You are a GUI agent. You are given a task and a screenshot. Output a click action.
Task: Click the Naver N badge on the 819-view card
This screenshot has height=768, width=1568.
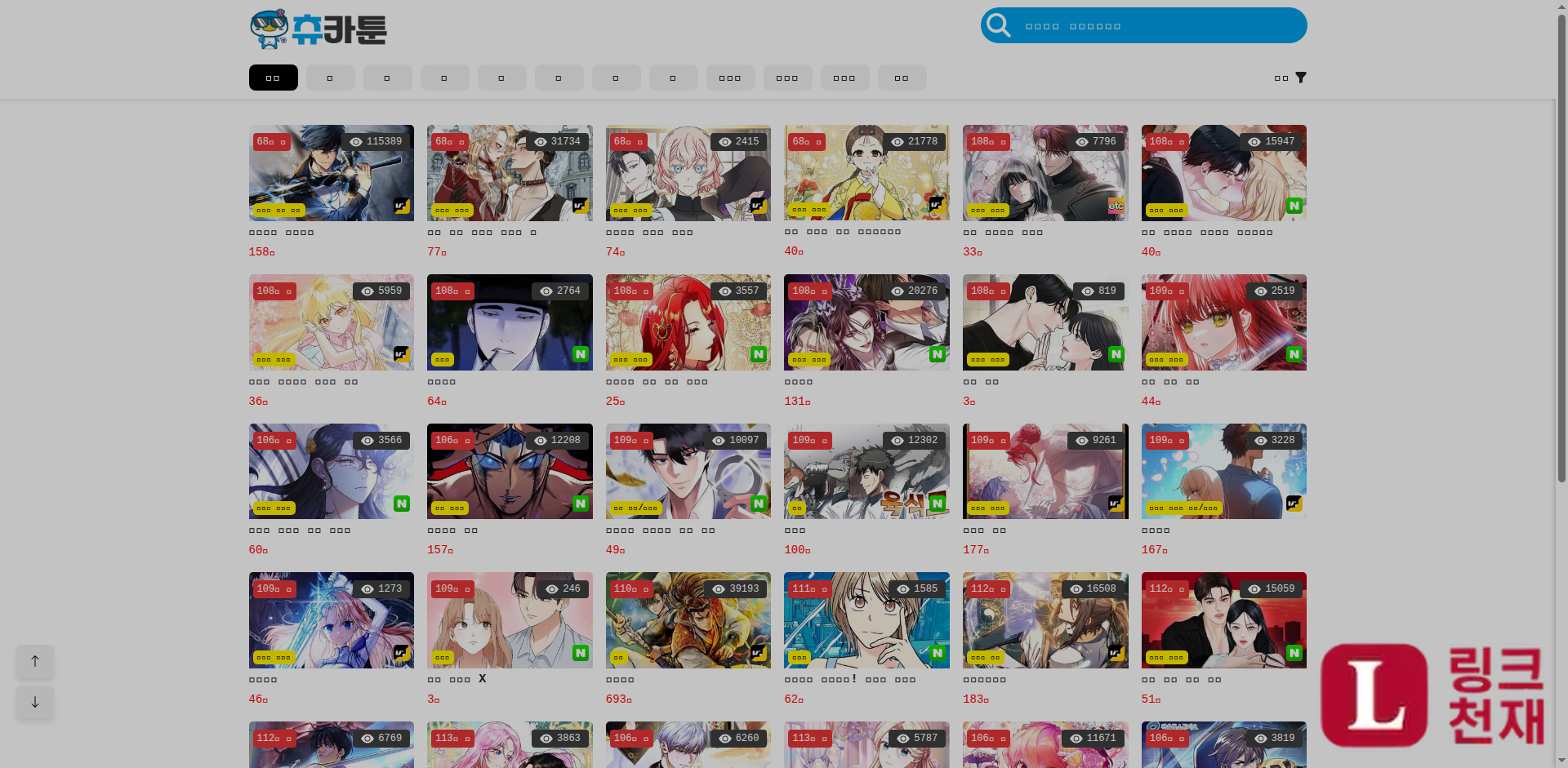pyautogui.click(x=1116, y=354)
